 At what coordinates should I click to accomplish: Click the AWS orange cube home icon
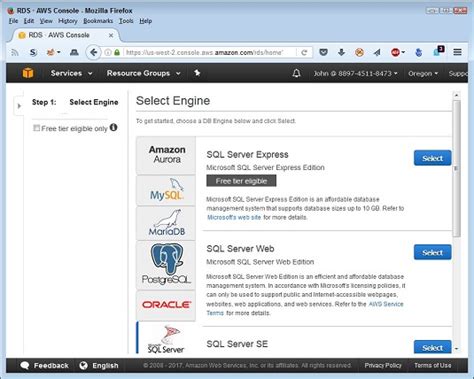tap(28, 73)
